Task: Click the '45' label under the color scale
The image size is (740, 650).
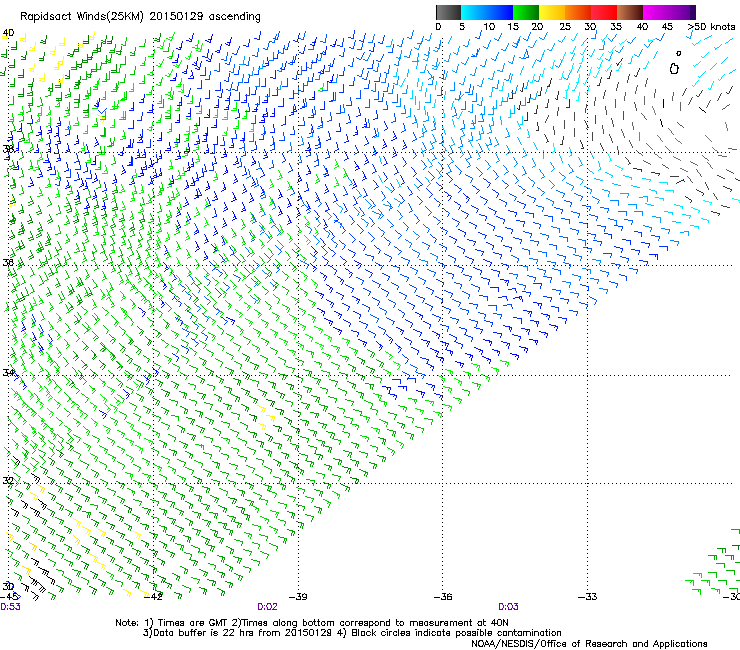Action: click(667, 27)
